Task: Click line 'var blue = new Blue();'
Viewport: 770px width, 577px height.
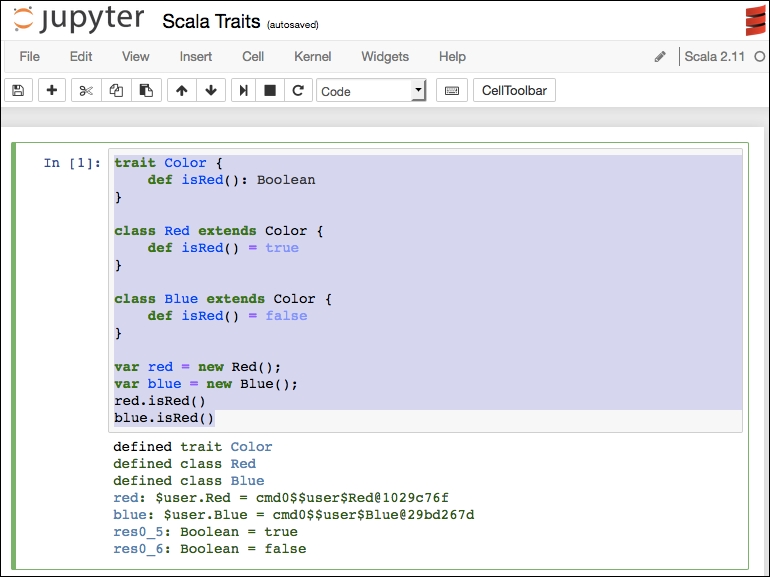Action: (206, 384)
